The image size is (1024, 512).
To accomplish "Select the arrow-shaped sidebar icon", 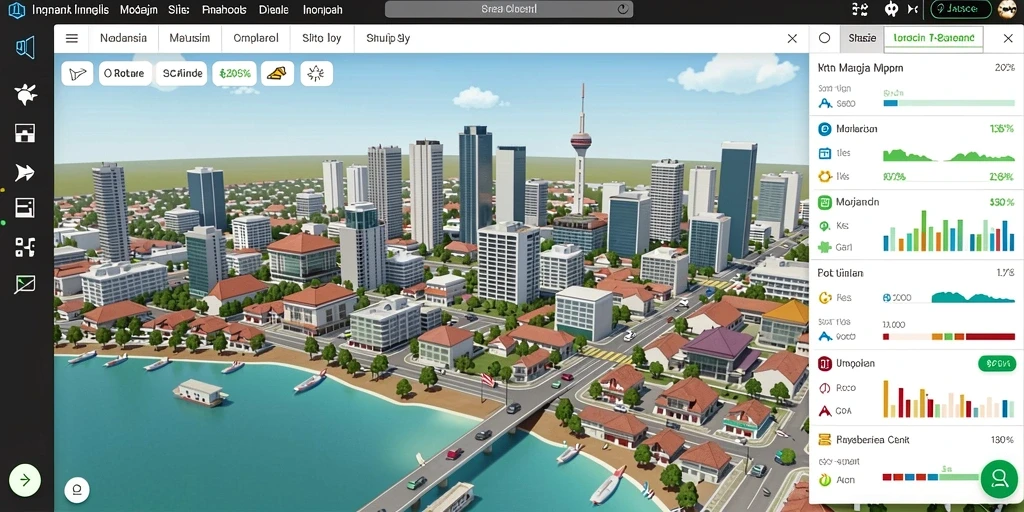I will [25, 172].
